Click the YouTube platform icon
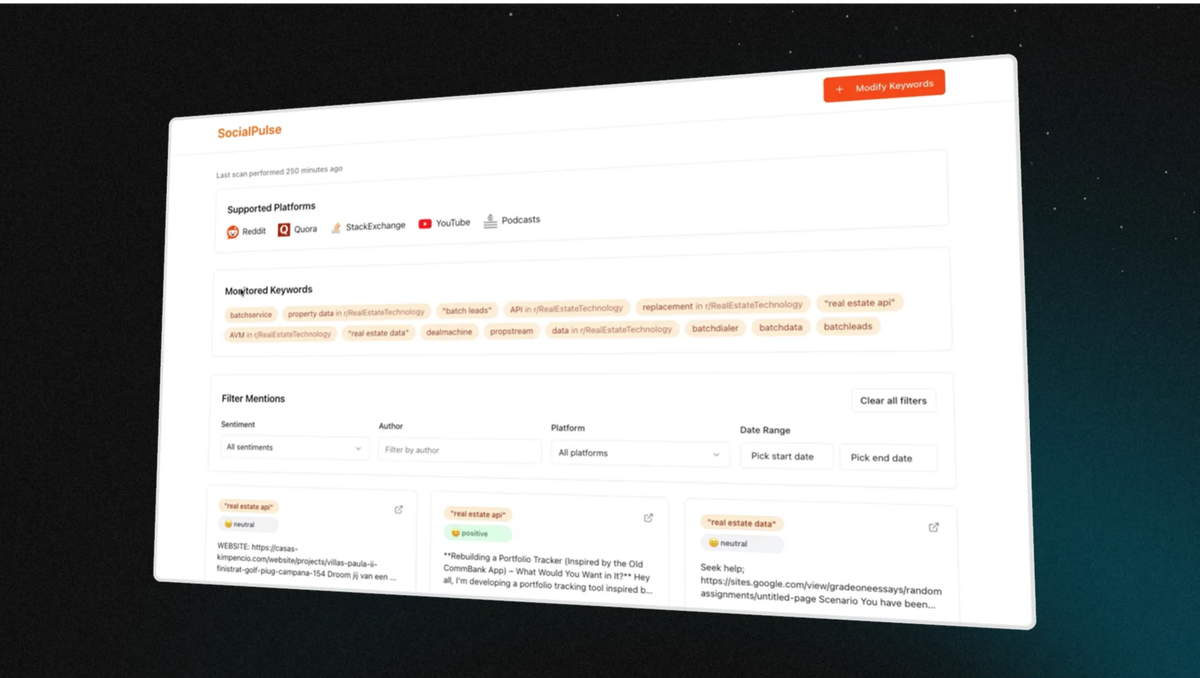 tap(424, 223)
